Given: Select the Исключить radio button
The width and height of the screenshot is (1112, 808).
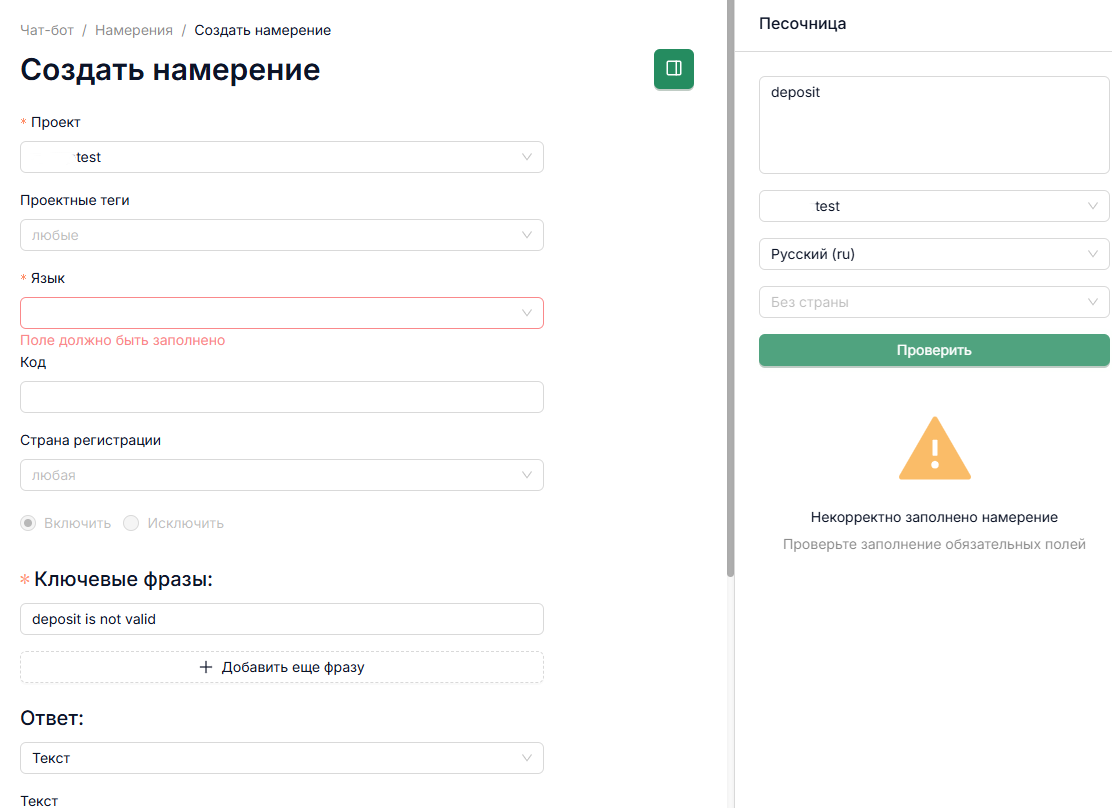Looking at the screenshot, I should [x=131, y=523].
